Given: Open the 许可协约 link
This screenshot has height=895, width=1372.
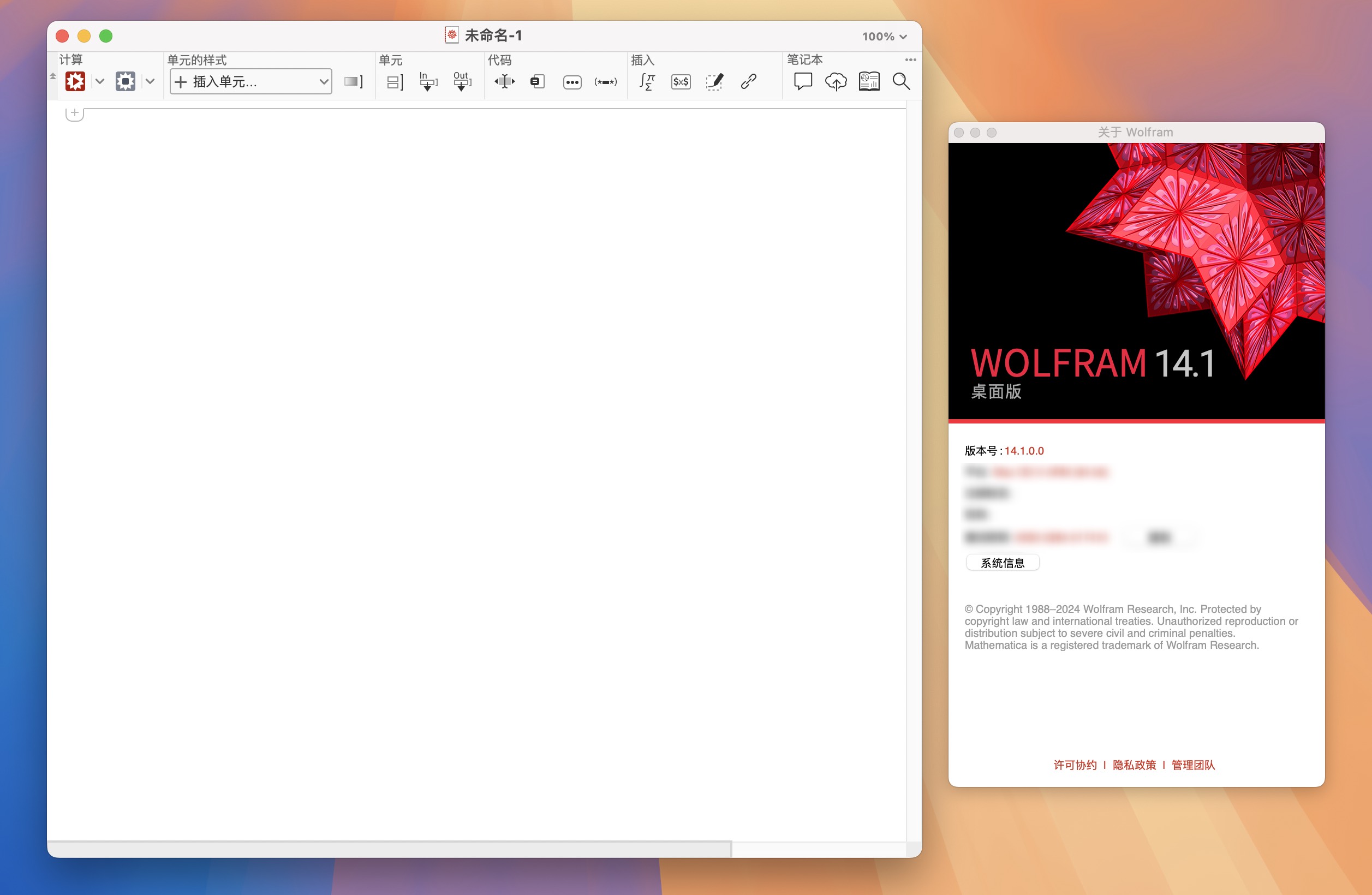Looking at the screenshot, I should [1075, 765].
